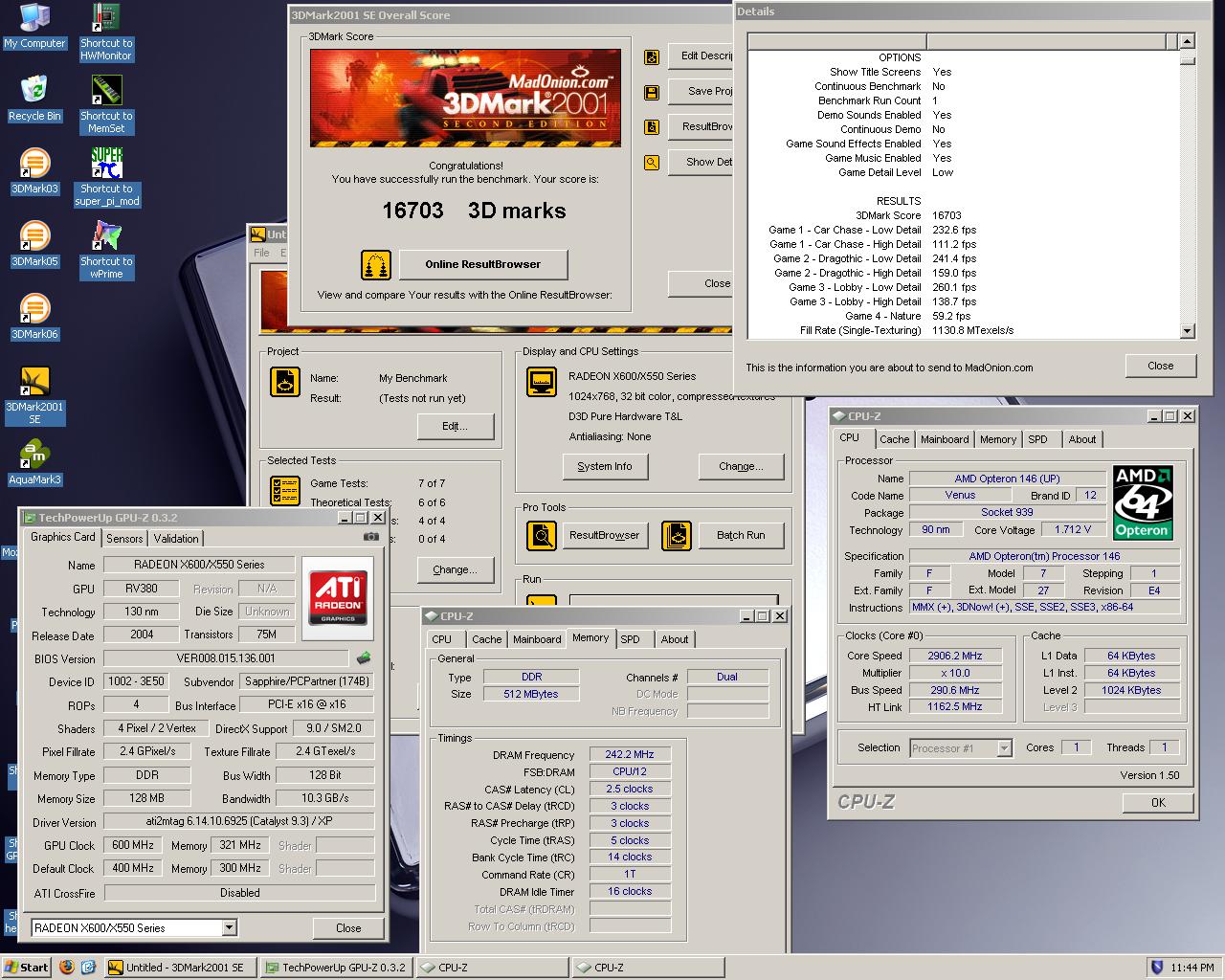This screenshot has width=1225, height=980.
Task: Select the HWMonitor shortcut icon
Action: (106, 33)
